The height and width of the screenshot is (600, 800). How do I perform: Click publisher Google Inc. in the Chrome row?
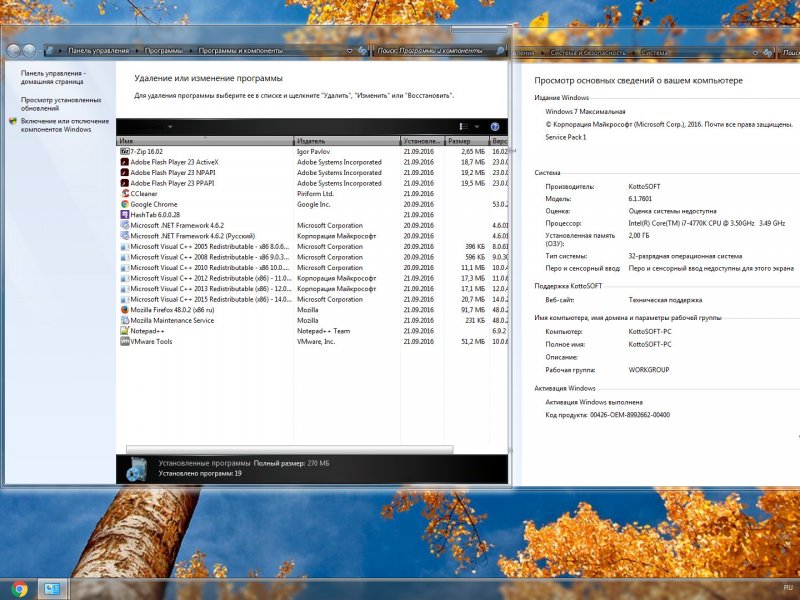(314, 204)
